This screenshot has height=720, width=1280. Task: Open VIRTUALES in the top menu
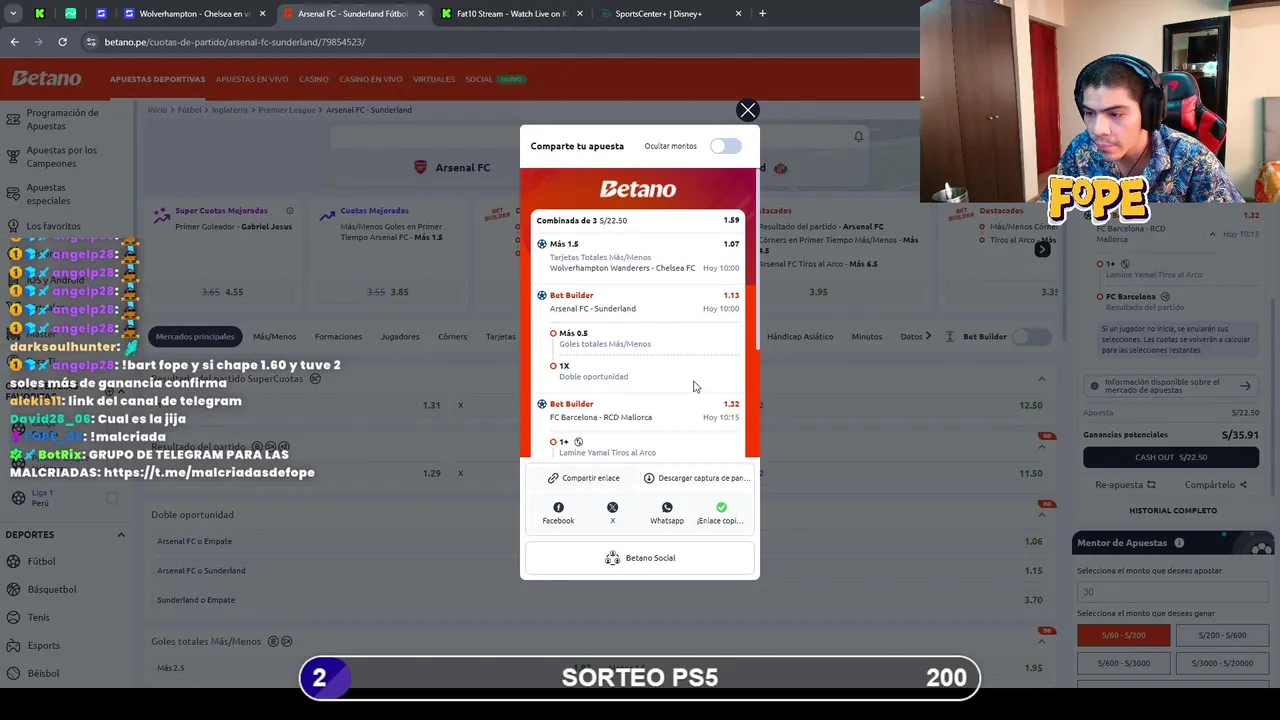pos(434,79)
